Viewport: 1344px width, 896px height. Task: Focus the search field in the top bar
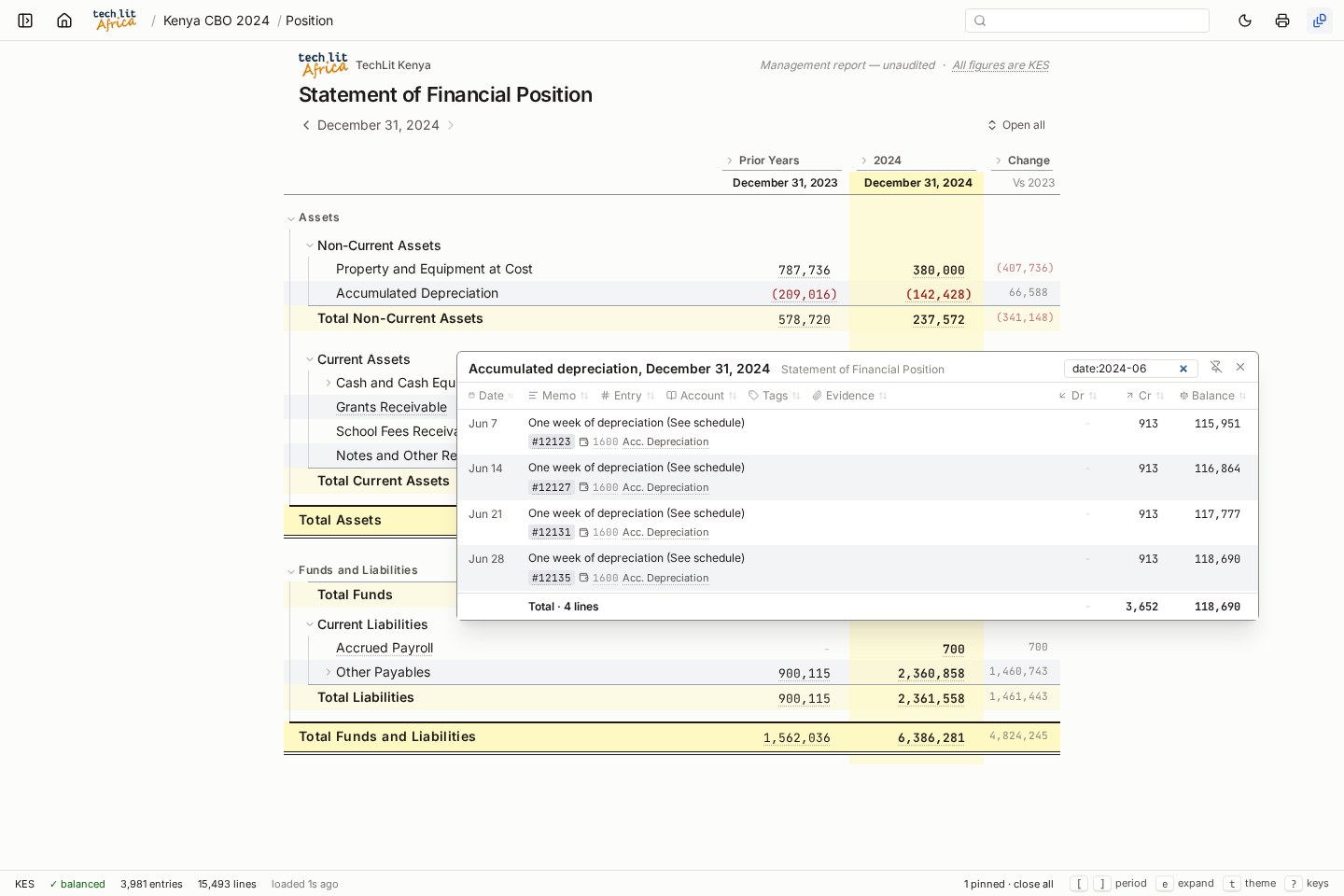(1087, 21)
